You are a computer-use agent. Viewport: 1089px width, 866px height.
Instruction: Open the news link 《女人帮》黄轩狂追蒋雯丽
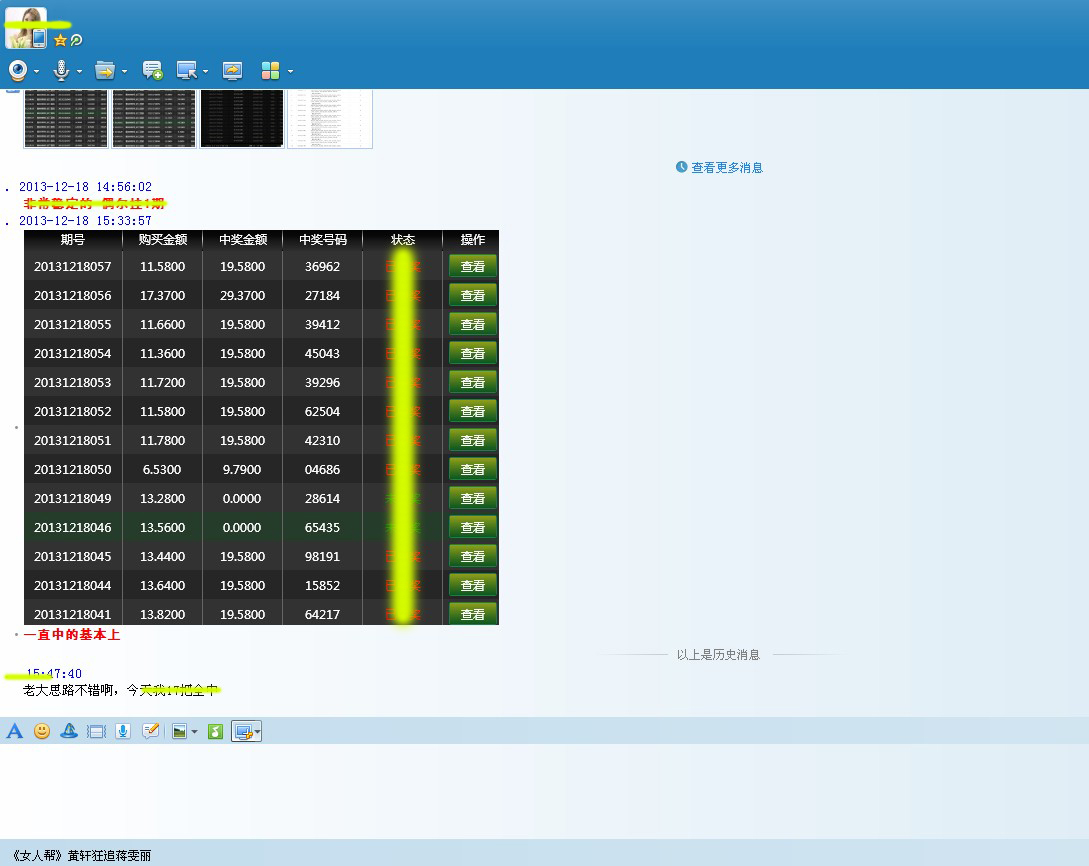(x=81, y=856)
